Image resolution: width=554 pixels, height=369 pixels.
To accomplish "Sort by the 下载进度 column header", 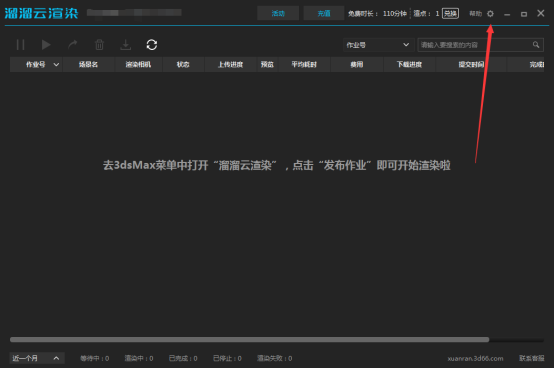I will coord(409,64).
